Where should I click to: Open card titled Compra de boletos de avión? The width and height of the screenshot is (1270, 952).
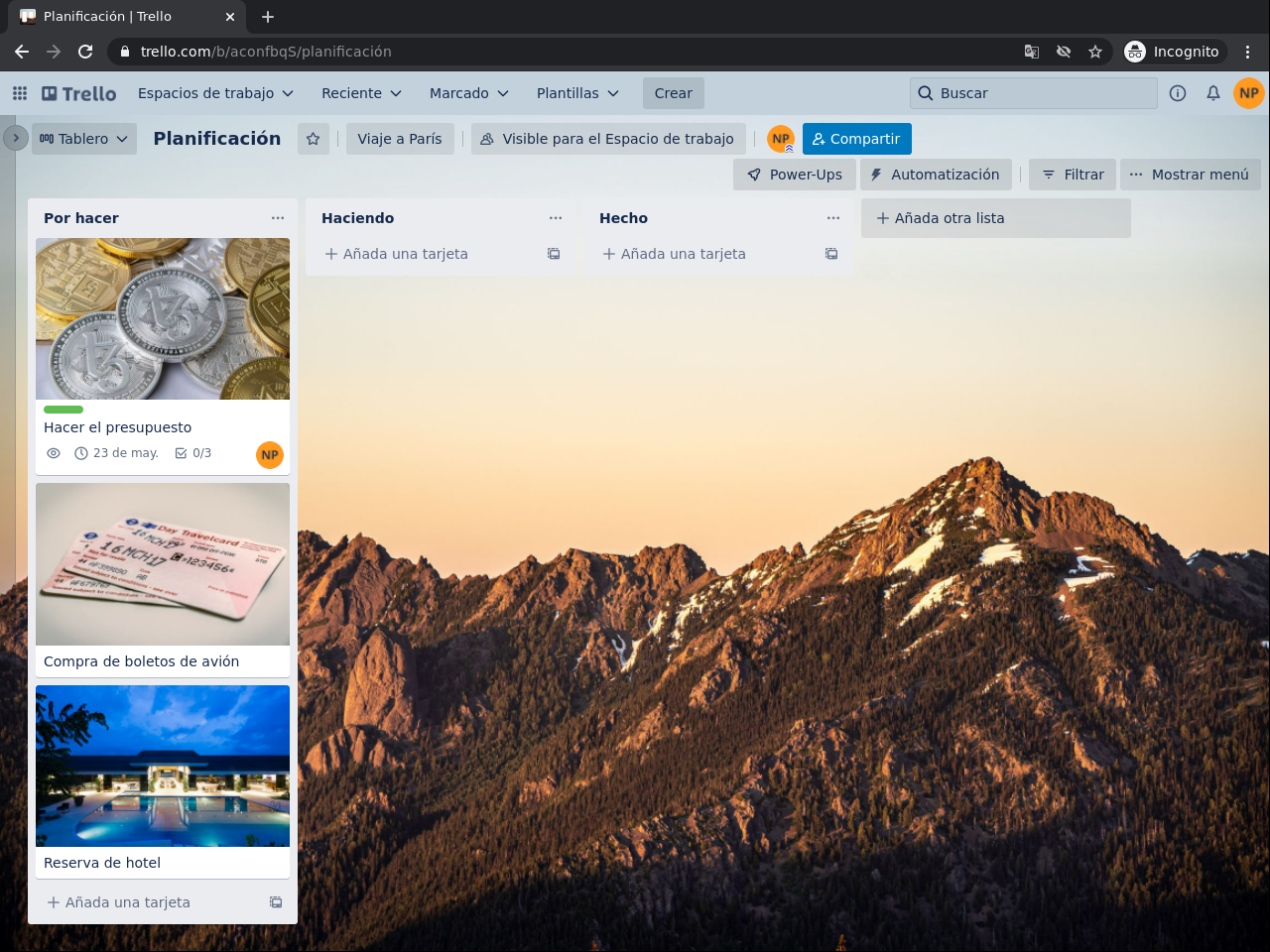coord(142,661)
